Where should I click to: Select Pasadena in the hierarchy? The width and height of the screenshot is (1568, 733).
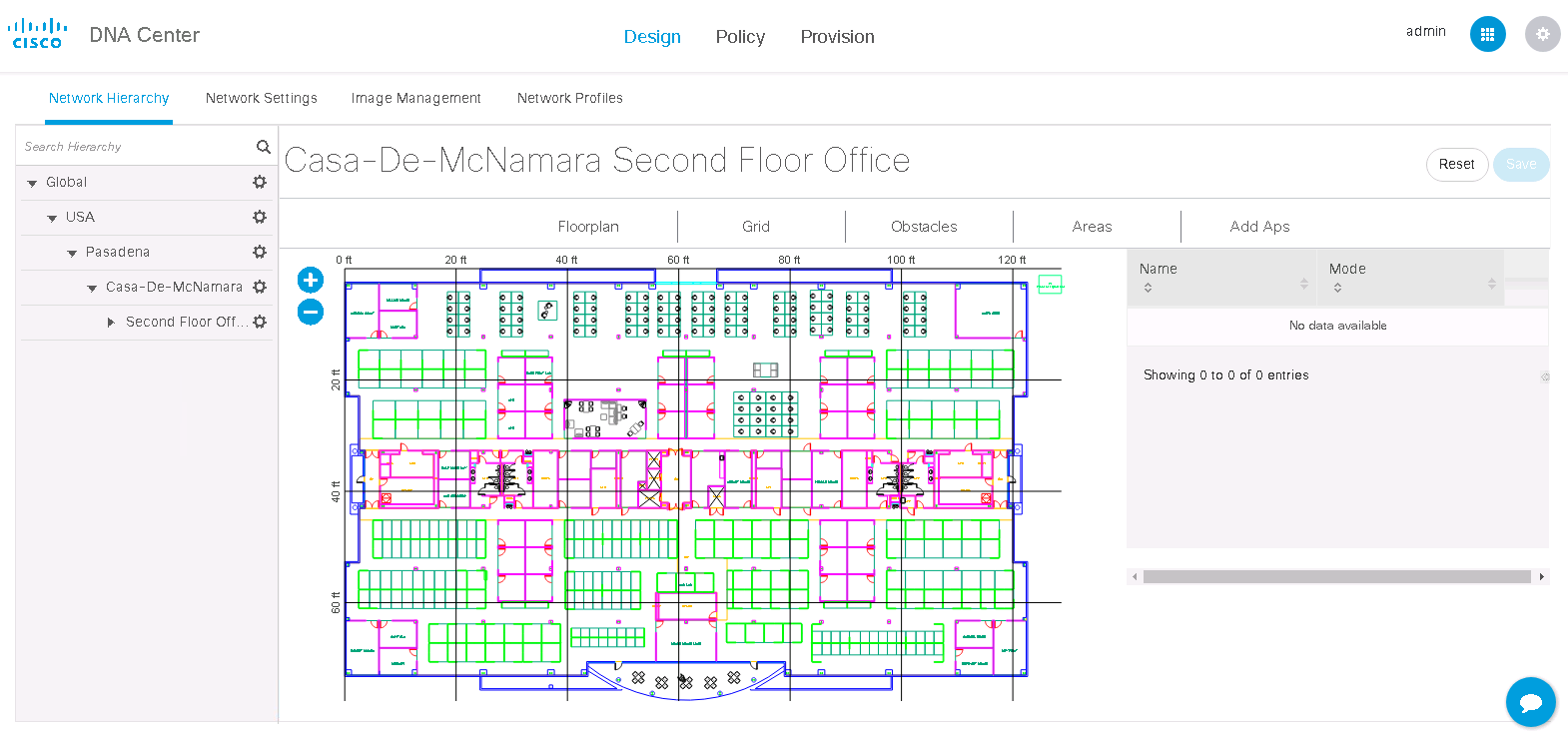[117, 252]
